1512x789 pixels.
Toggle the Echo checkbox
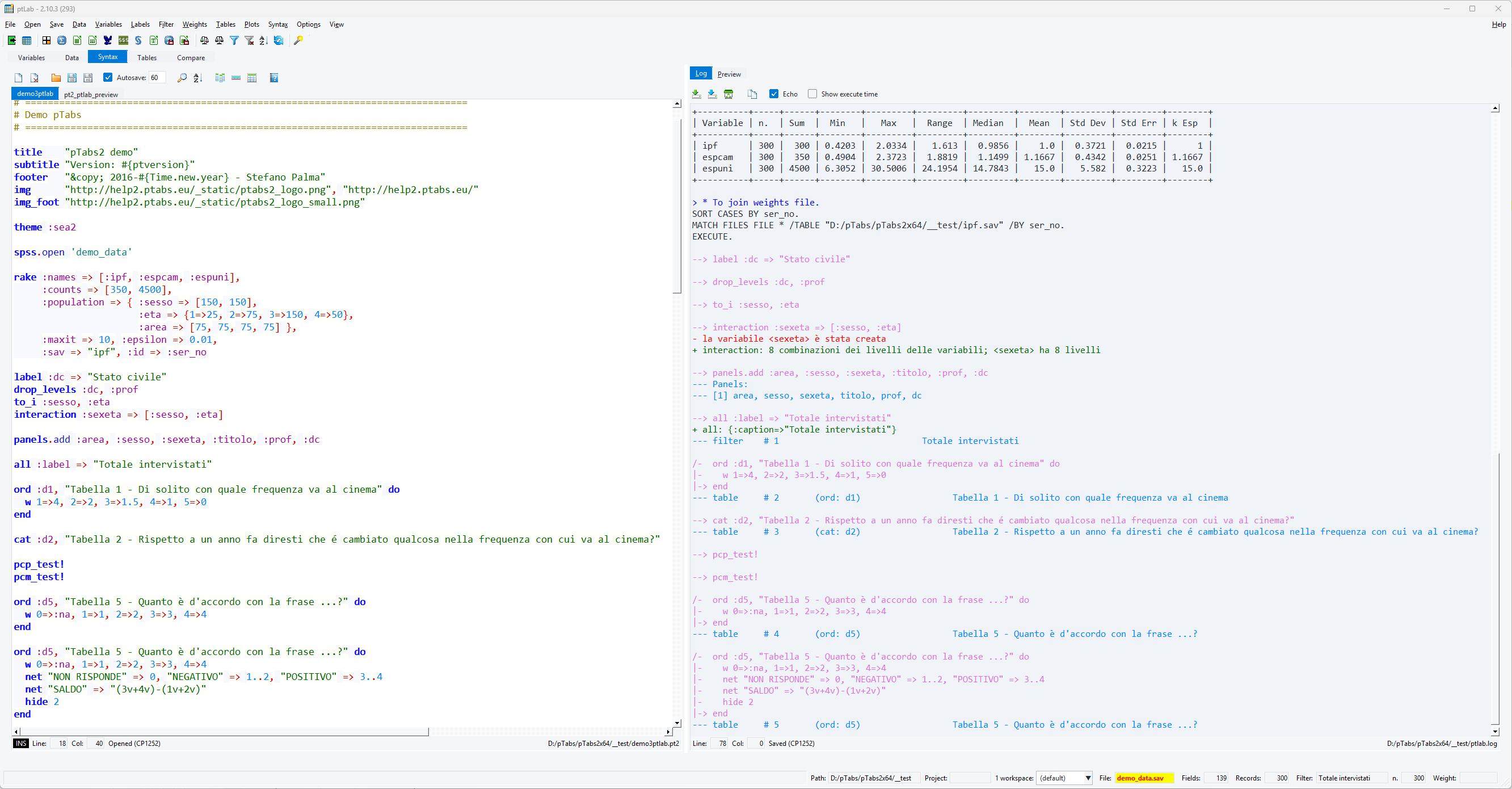774,94
